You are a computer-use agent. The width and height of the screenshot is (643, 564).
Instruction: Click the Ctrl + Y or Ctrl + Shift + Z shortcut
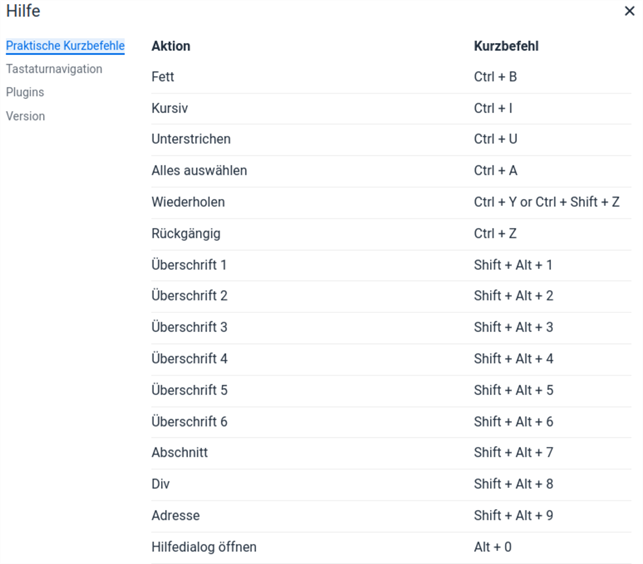(x=546, y=202)
